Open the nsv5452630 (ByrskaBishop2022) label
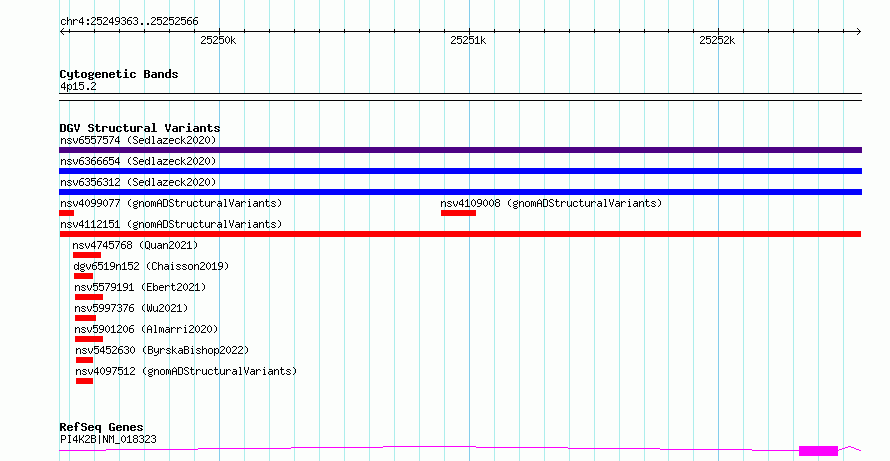Screen dimensions: 890x461 click(162, 350)
